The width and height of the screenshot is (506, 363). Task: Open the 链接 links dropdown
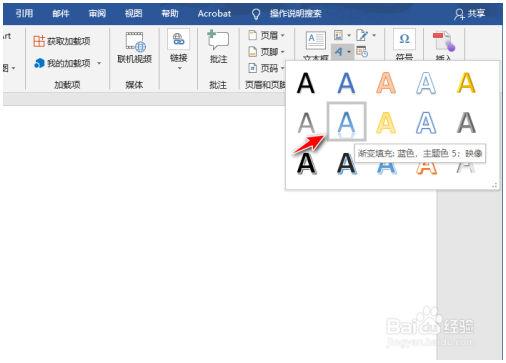[178, 50]
